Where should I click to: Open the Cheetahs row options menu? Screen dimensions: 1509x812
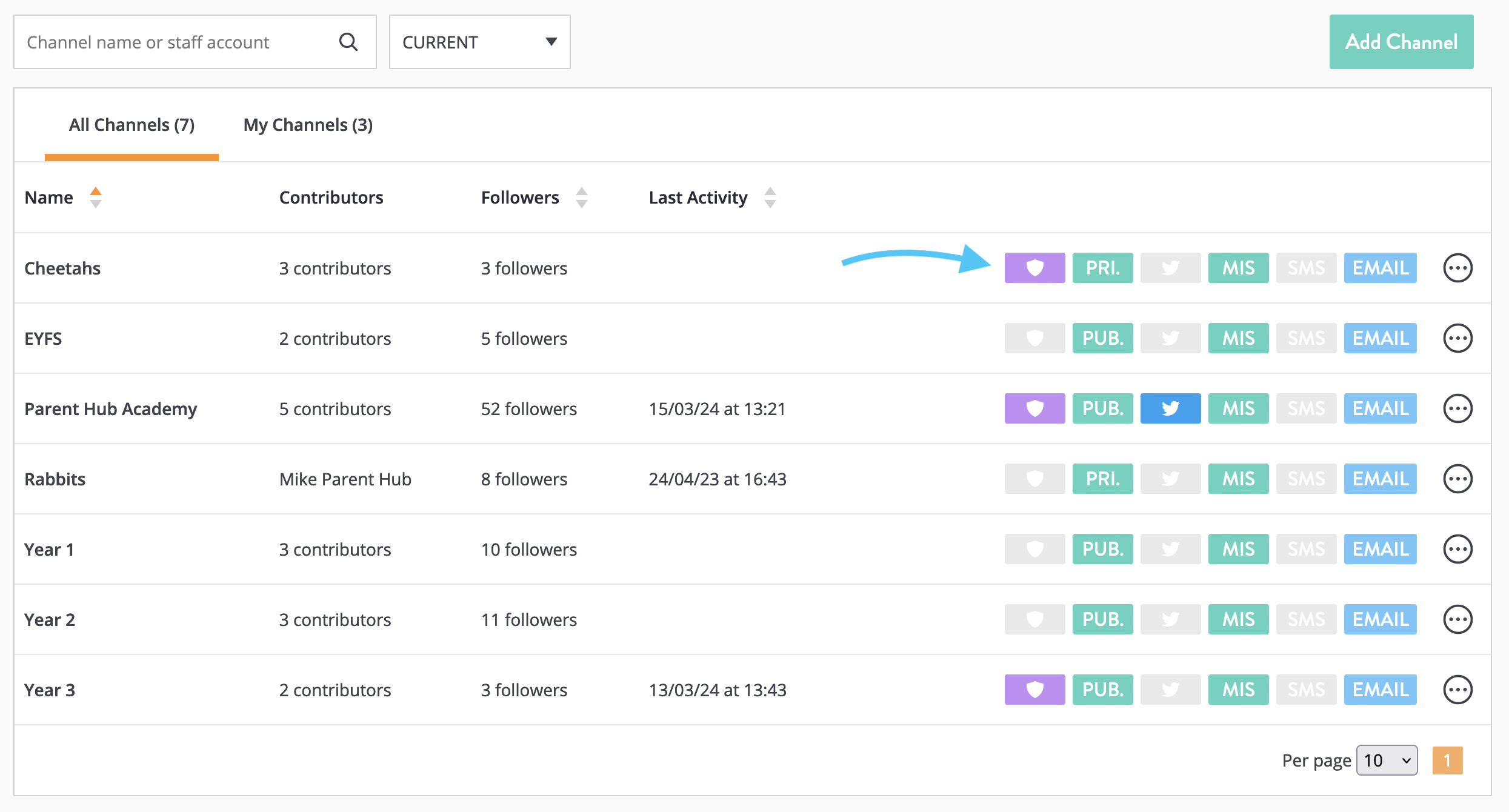(1457, 268)
